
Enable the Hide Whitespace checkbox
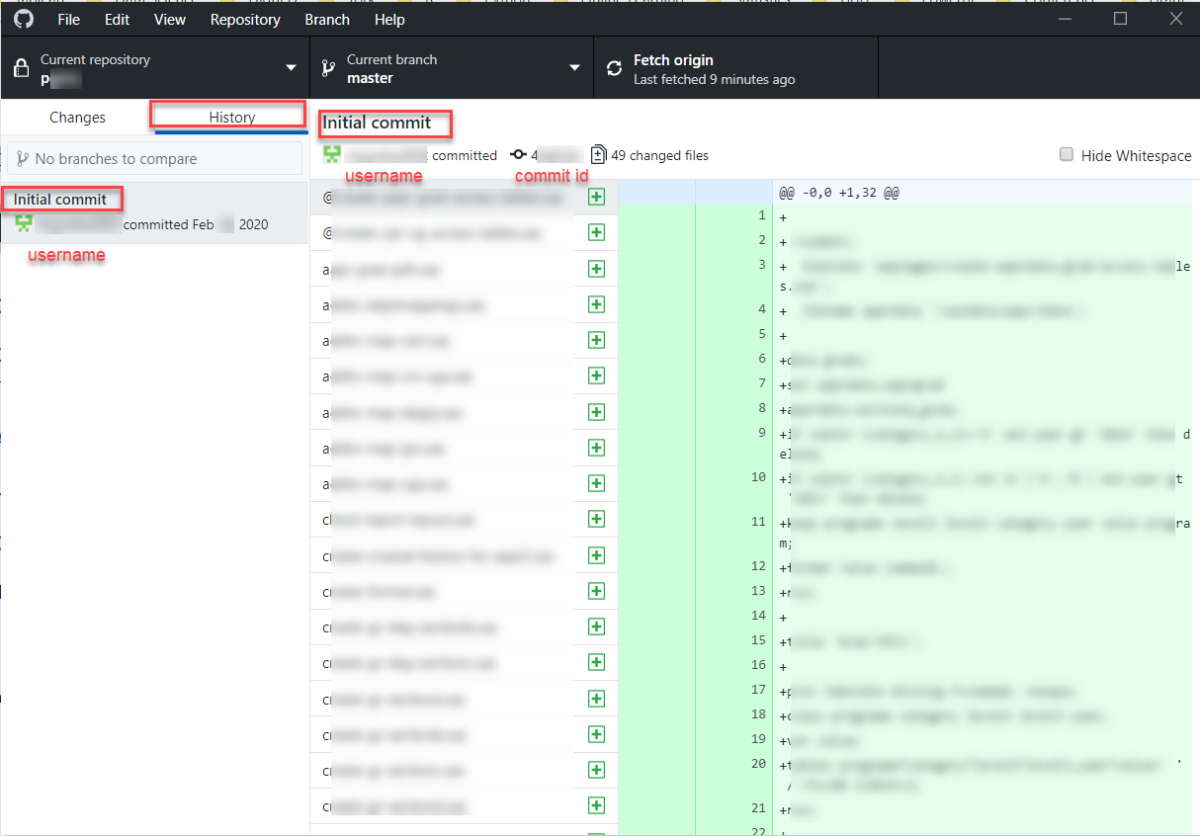click(1066, 154)
